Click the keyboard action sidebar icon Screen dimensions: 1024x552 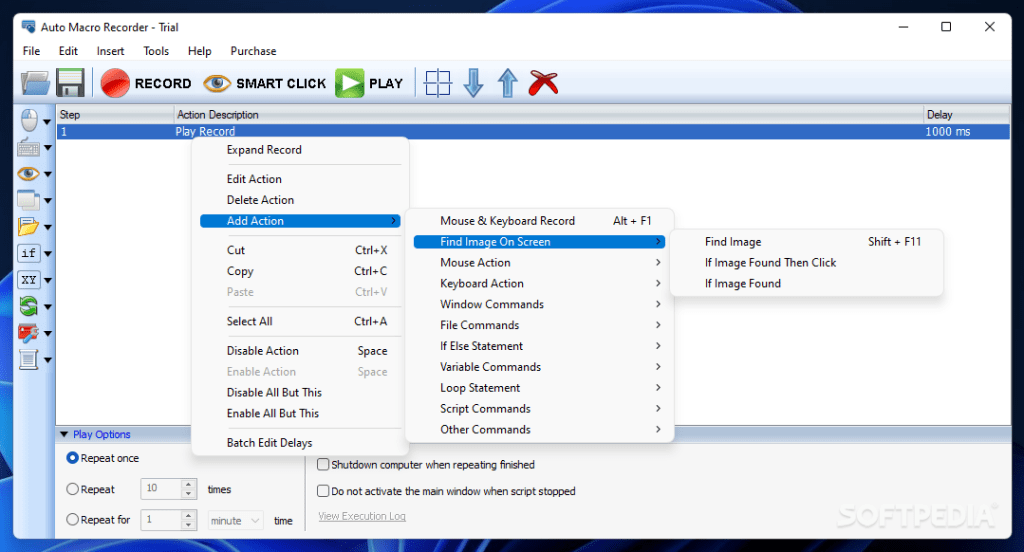click(x=28, y=148)
